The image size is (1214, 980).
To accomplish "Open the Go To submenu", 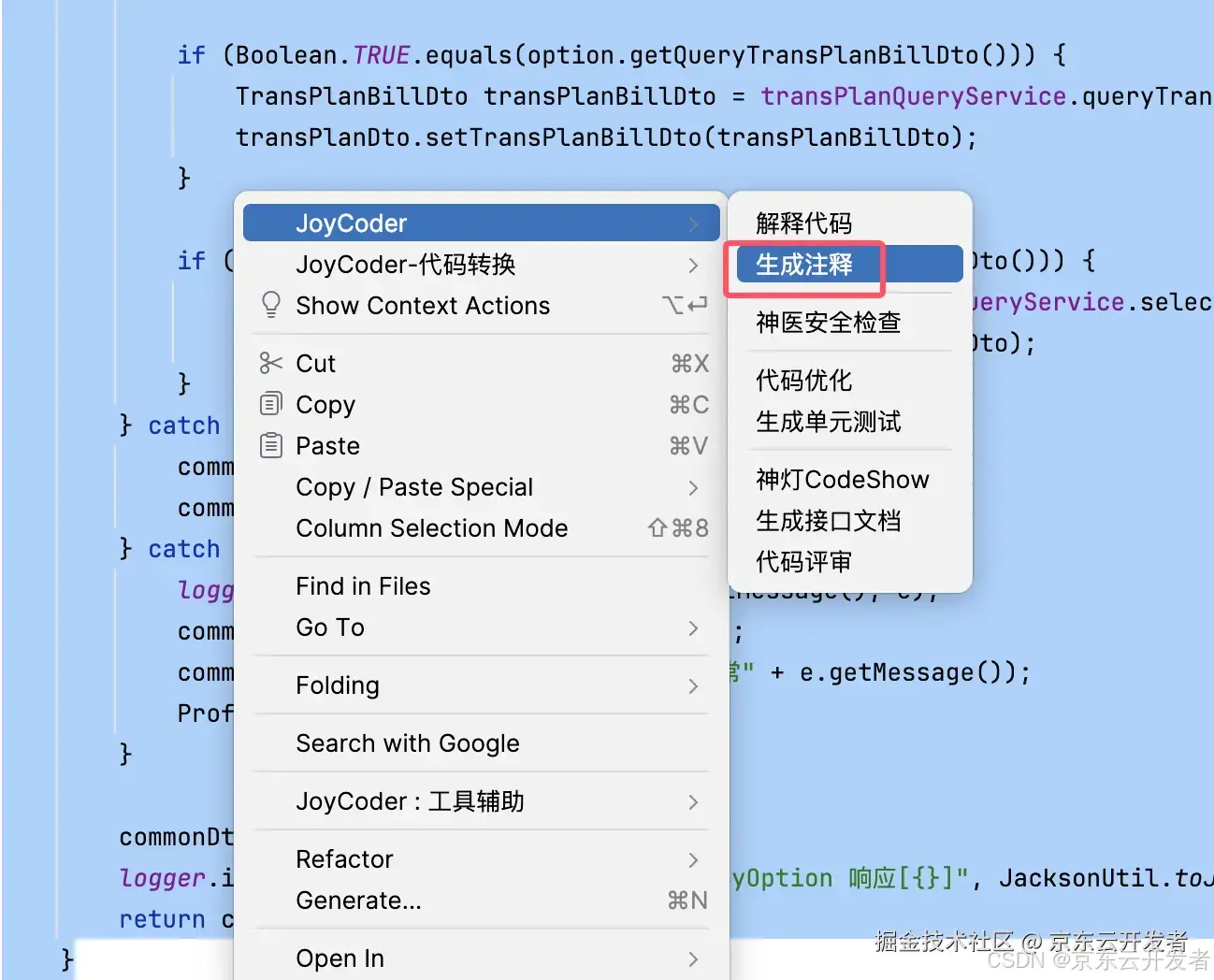I will pos(481,627).
